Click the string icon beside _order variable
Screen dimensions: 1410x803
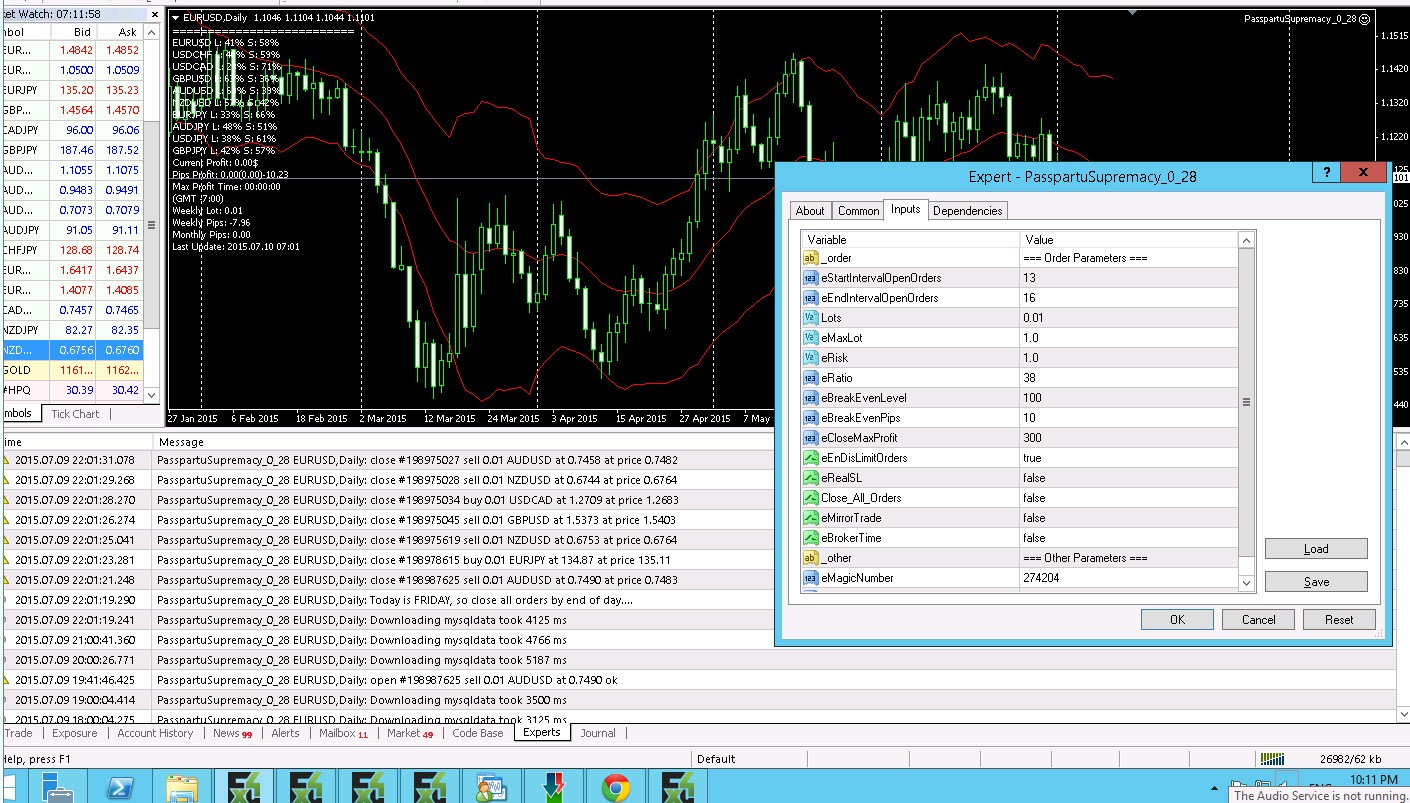tap(810, 258)
